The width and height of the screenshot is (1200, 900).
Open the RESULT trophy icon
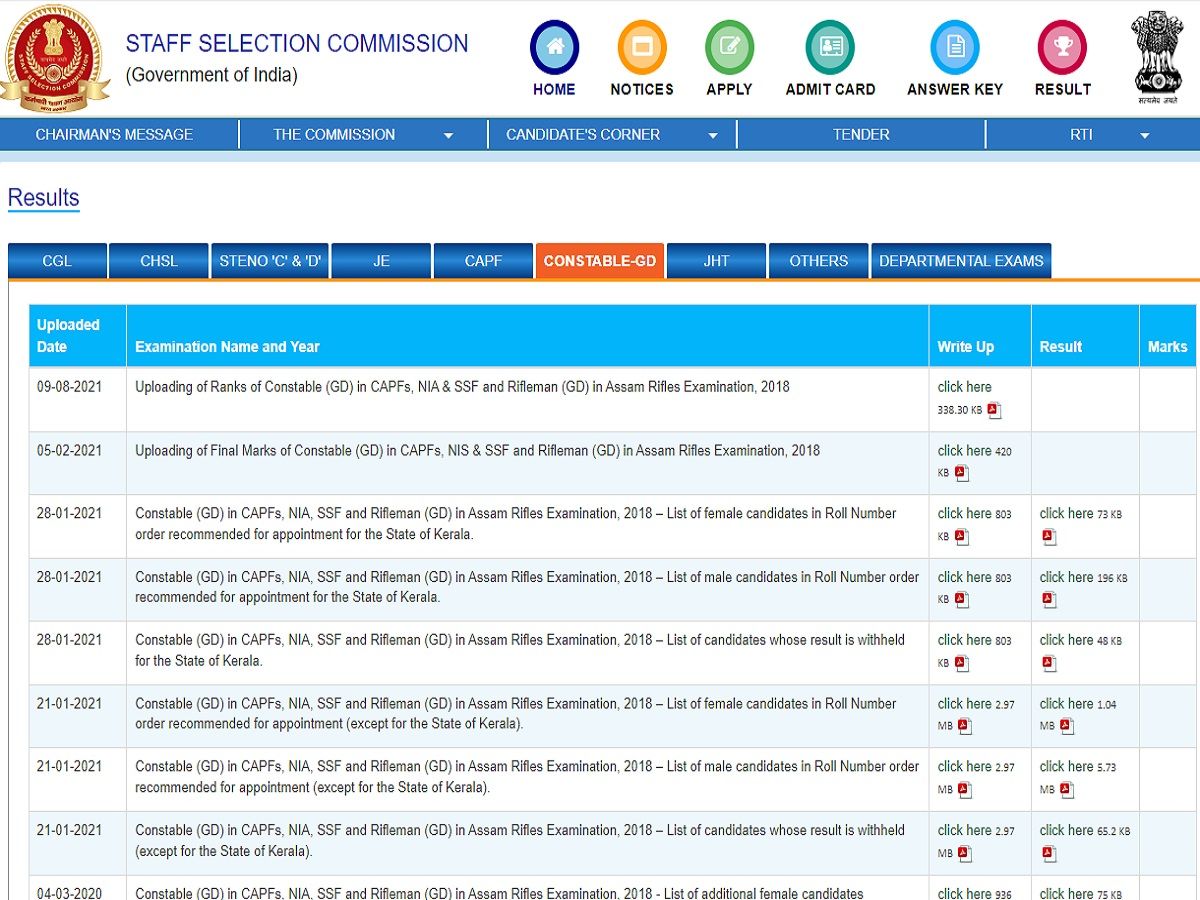1062,47
